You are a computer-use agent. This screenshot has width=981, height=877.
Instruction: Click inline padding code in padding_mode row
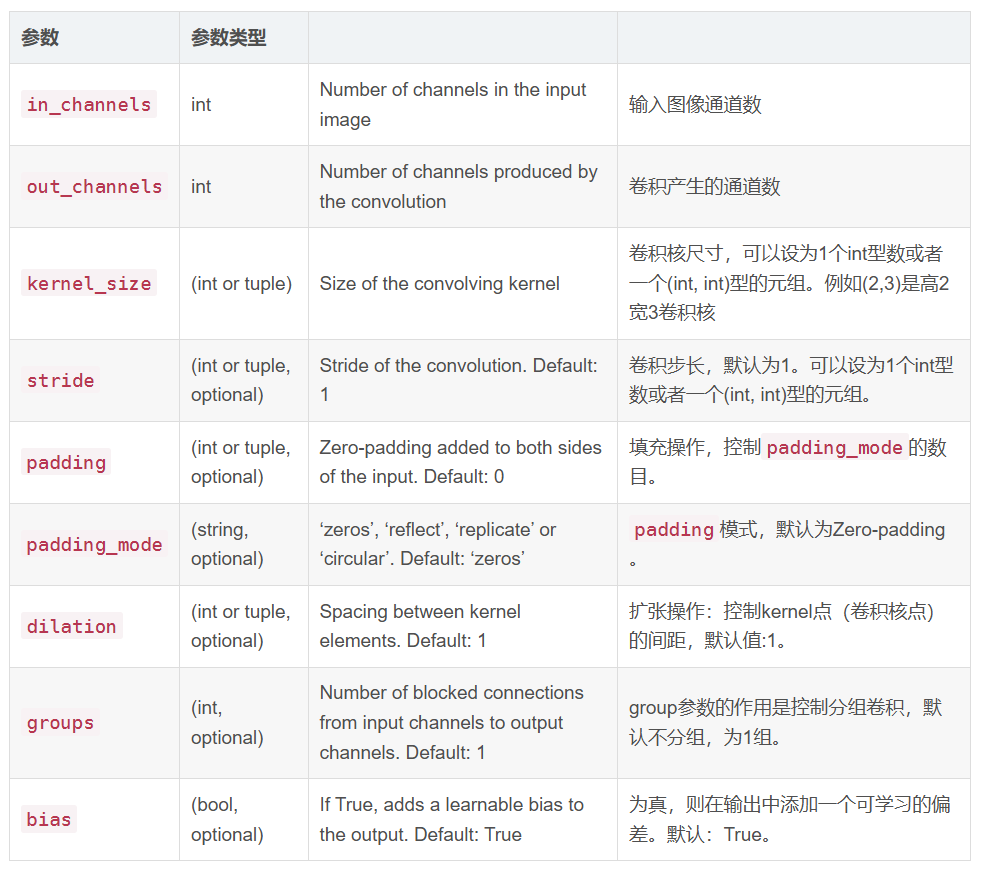tap(674, 530)
